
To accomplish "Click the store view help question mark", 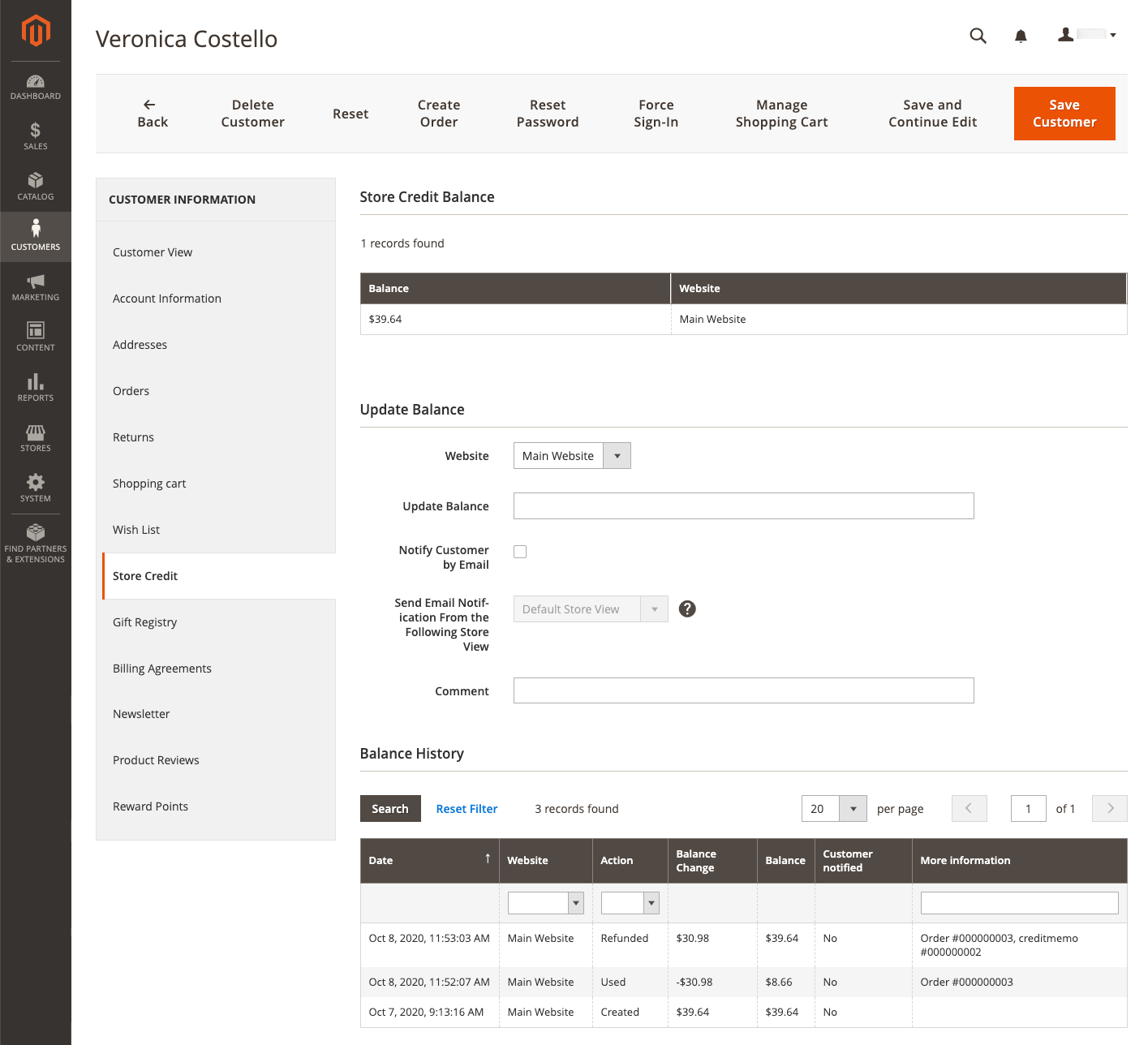I will (x=687, y=609).
